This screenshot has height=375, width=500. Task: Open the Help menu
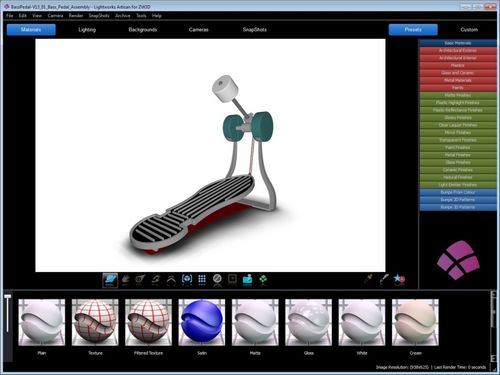coord(157,16)
